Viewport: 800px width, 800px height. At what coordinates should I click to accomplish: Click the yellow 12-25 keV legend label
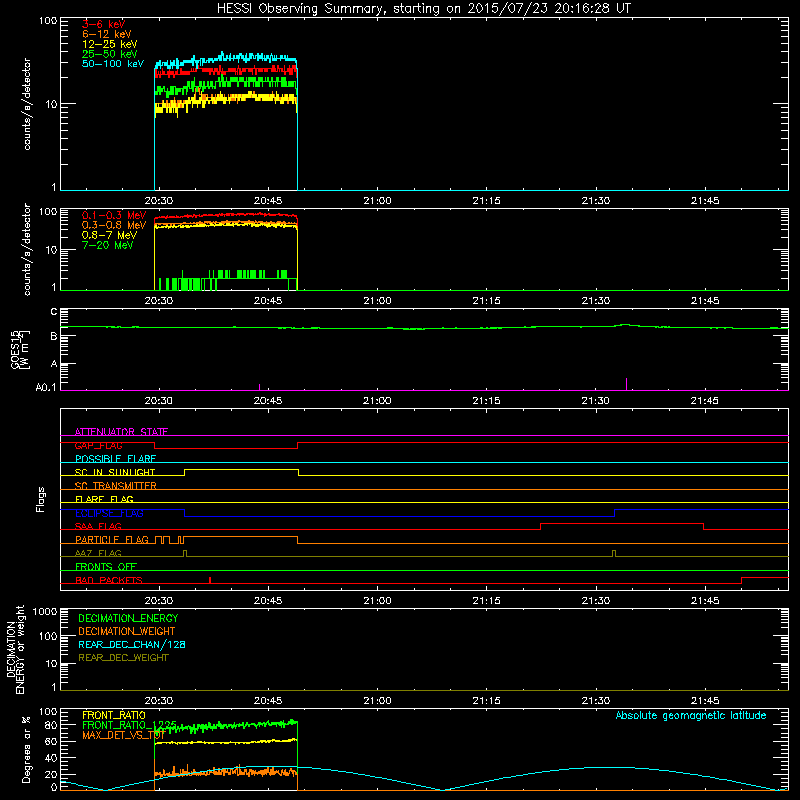[x=110, y=44]
